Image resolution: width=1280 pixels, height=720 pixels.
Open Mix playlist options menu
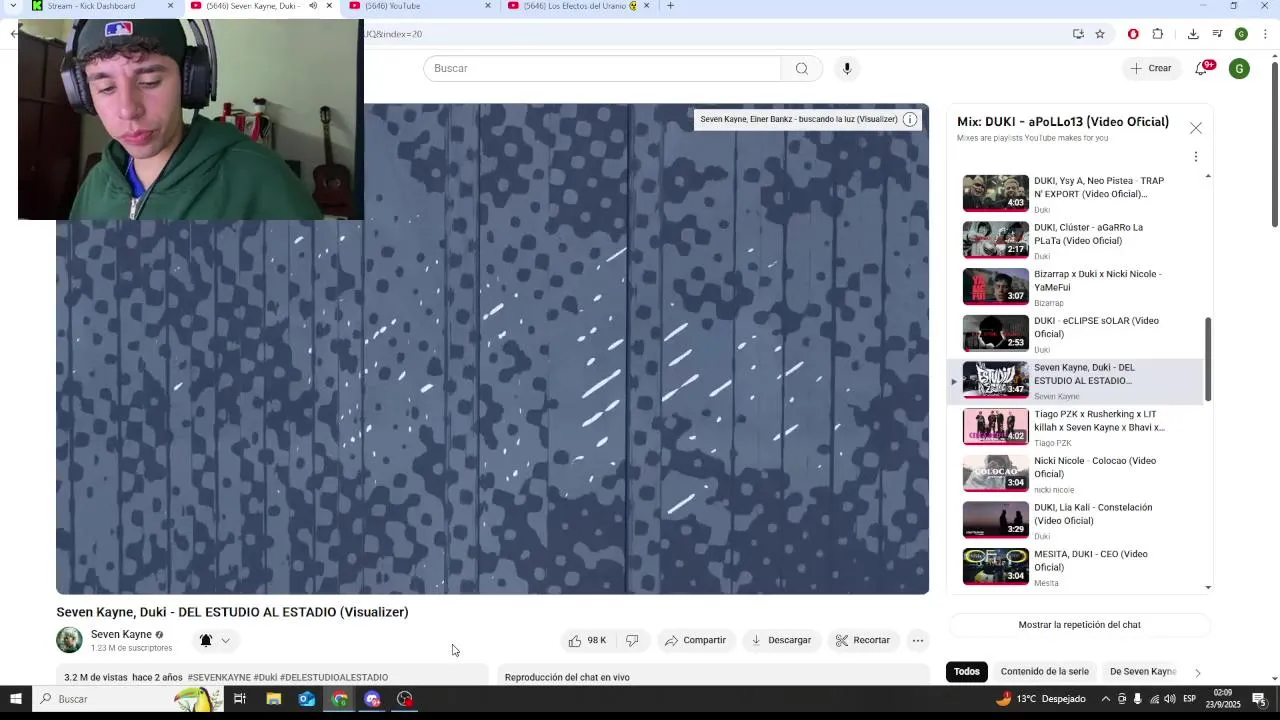coord(1195,157)
